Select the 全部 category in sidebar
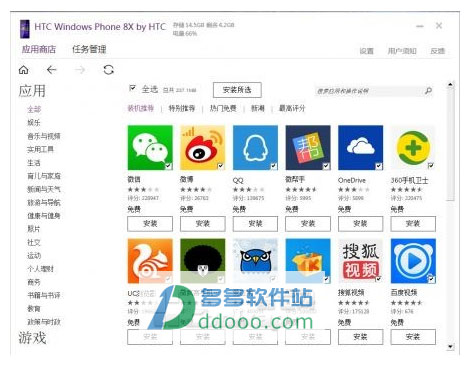This screenshot has height=370, width=467. coord(34,109)
